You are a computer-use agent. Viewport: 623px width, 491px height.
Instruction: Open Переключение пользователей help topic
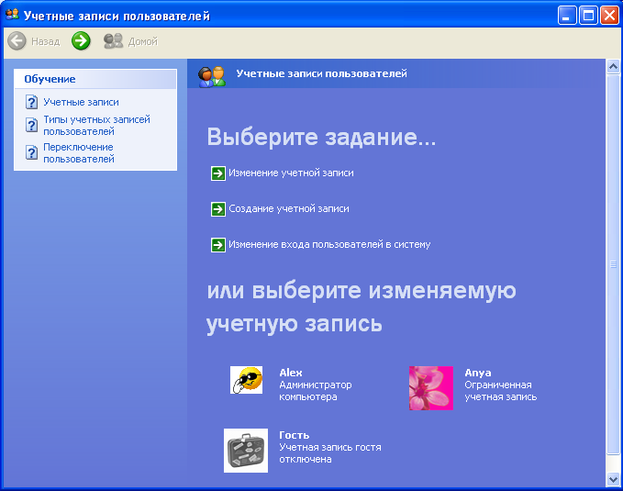(x=79, y=153)
